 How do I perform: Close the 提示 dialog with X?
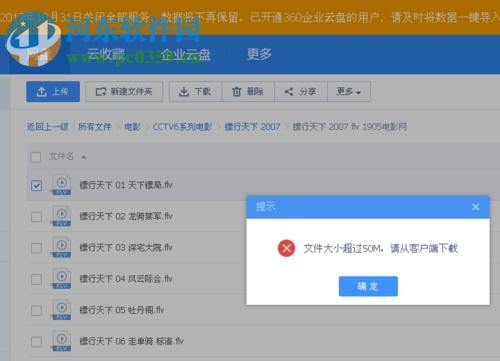pos(476,207)
